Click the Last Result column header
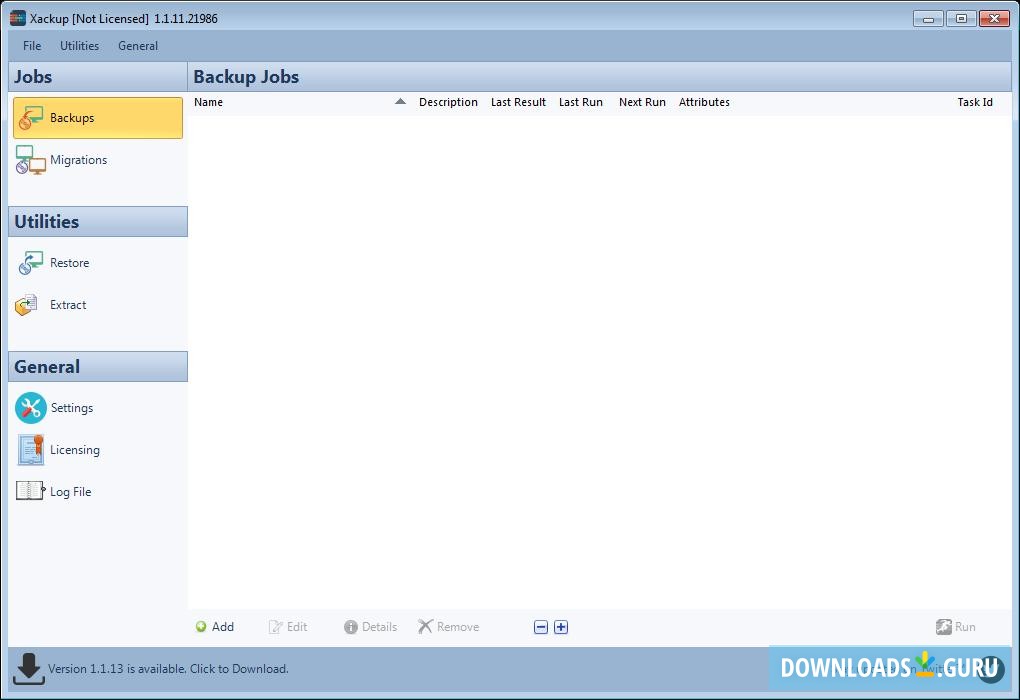Viewport: 1020px width, 700px height. click(x=518, y=102)
